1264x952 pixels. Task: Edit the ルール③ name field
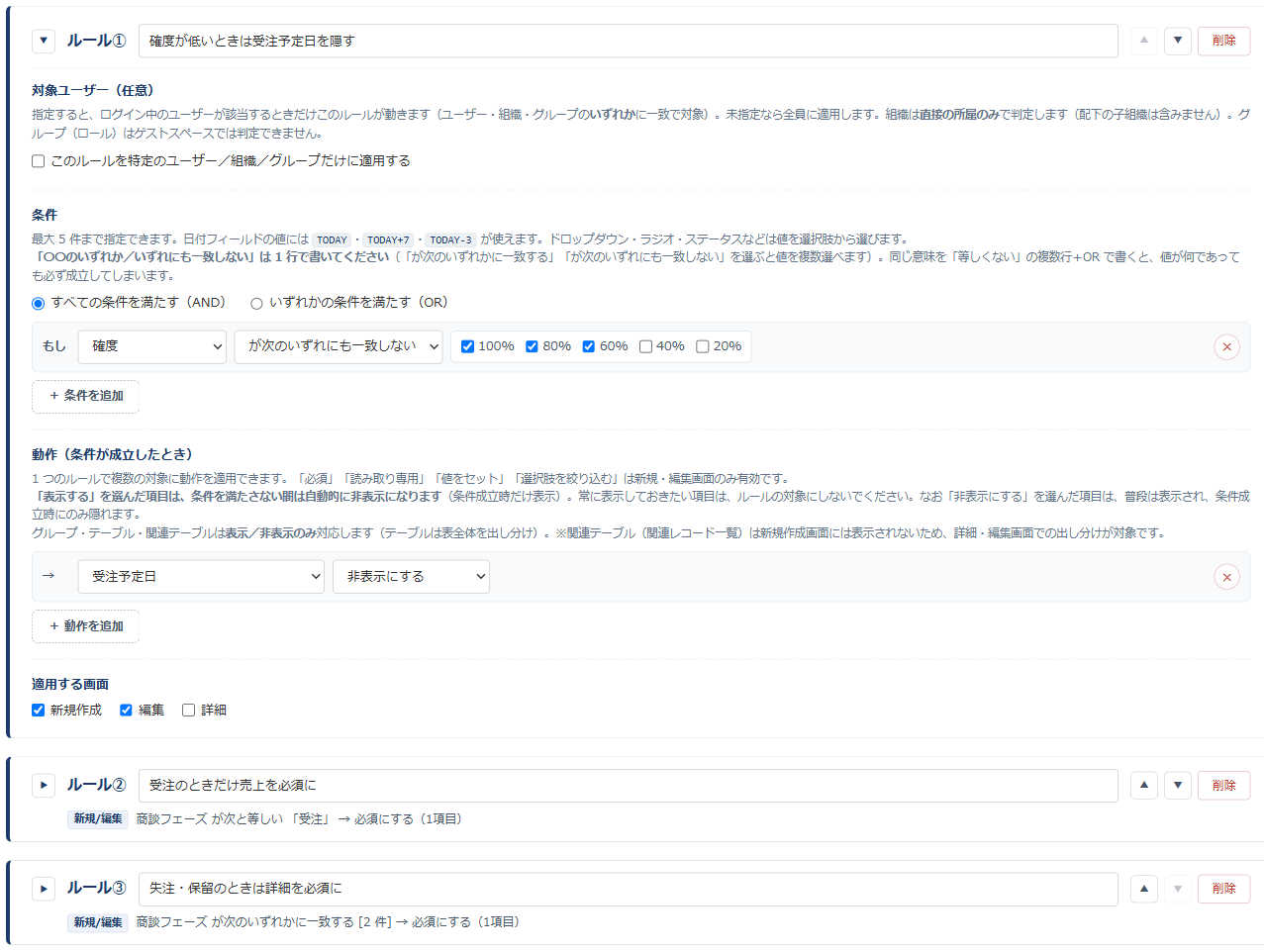click(629, 889)
